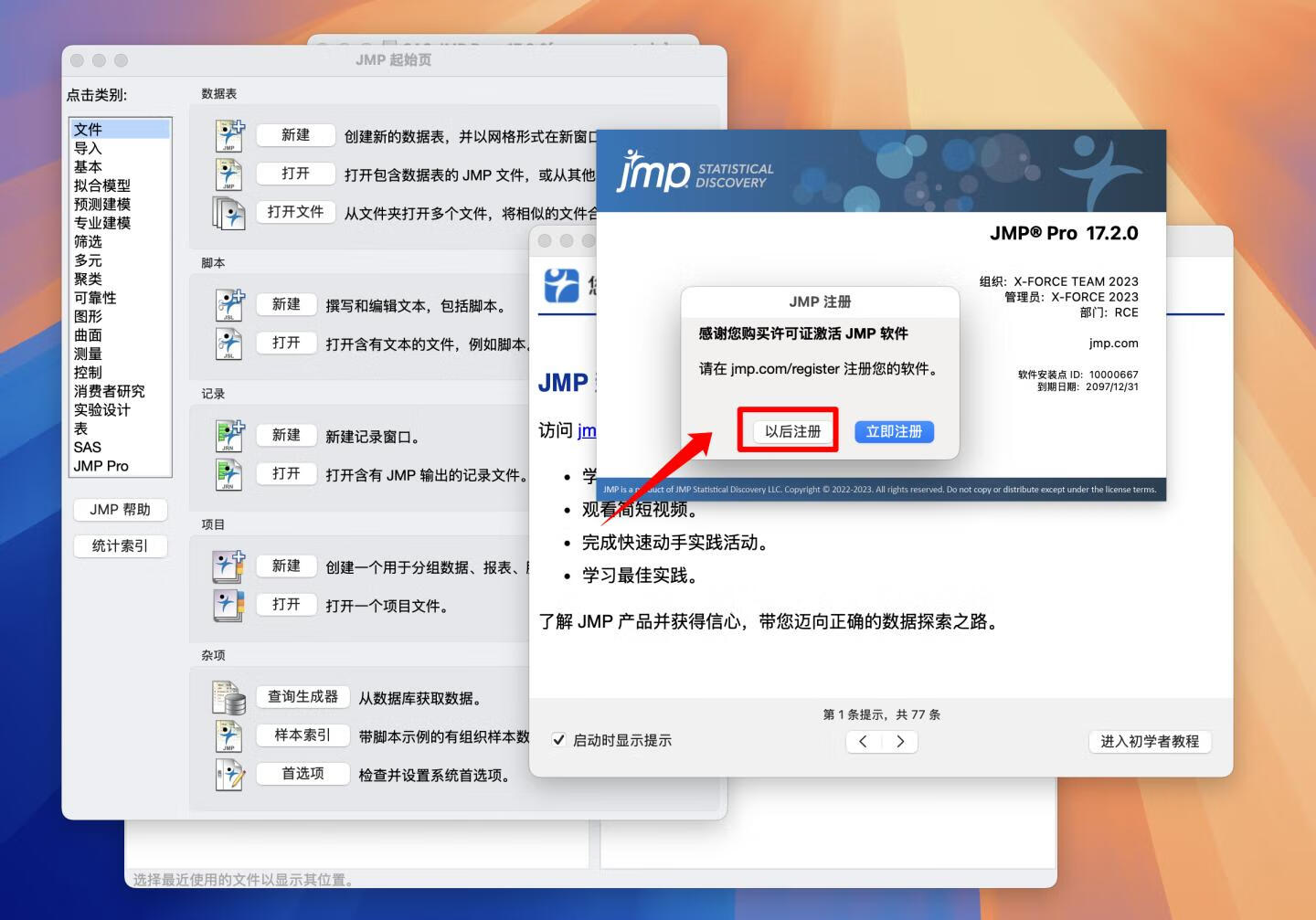Click the new project icon
This screenshot has width=1316, height=920.
pyautogui.click(x=228, y=566)
